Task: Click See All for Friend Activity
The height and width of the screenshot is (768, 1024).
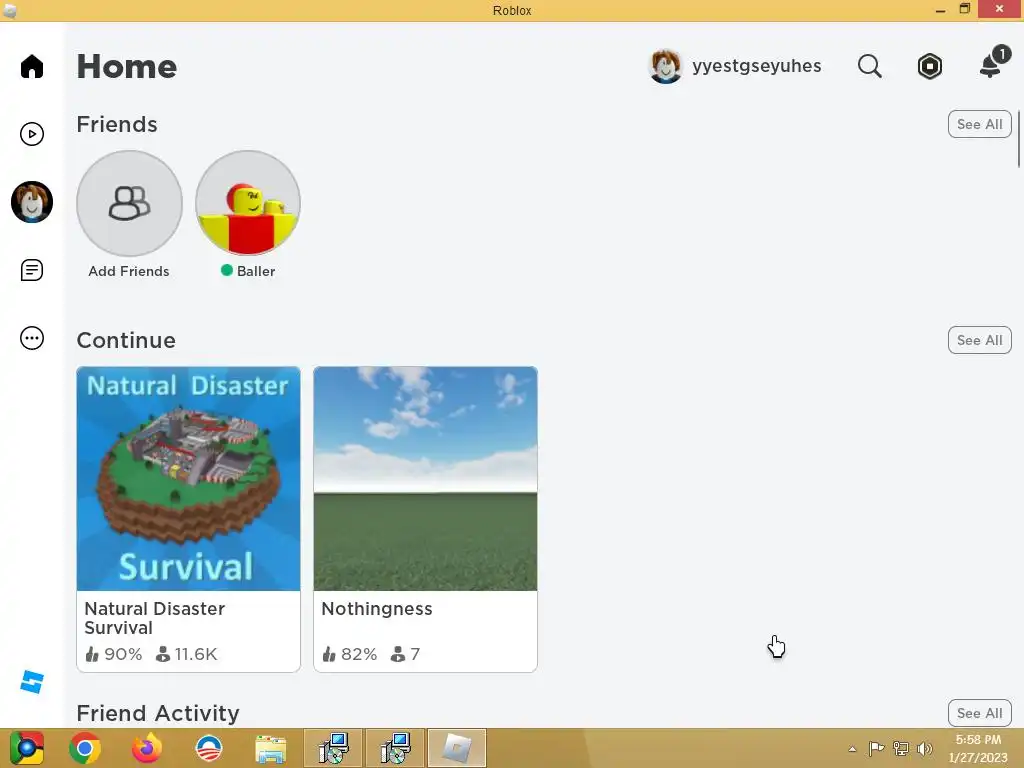Action: pos(980,713)
